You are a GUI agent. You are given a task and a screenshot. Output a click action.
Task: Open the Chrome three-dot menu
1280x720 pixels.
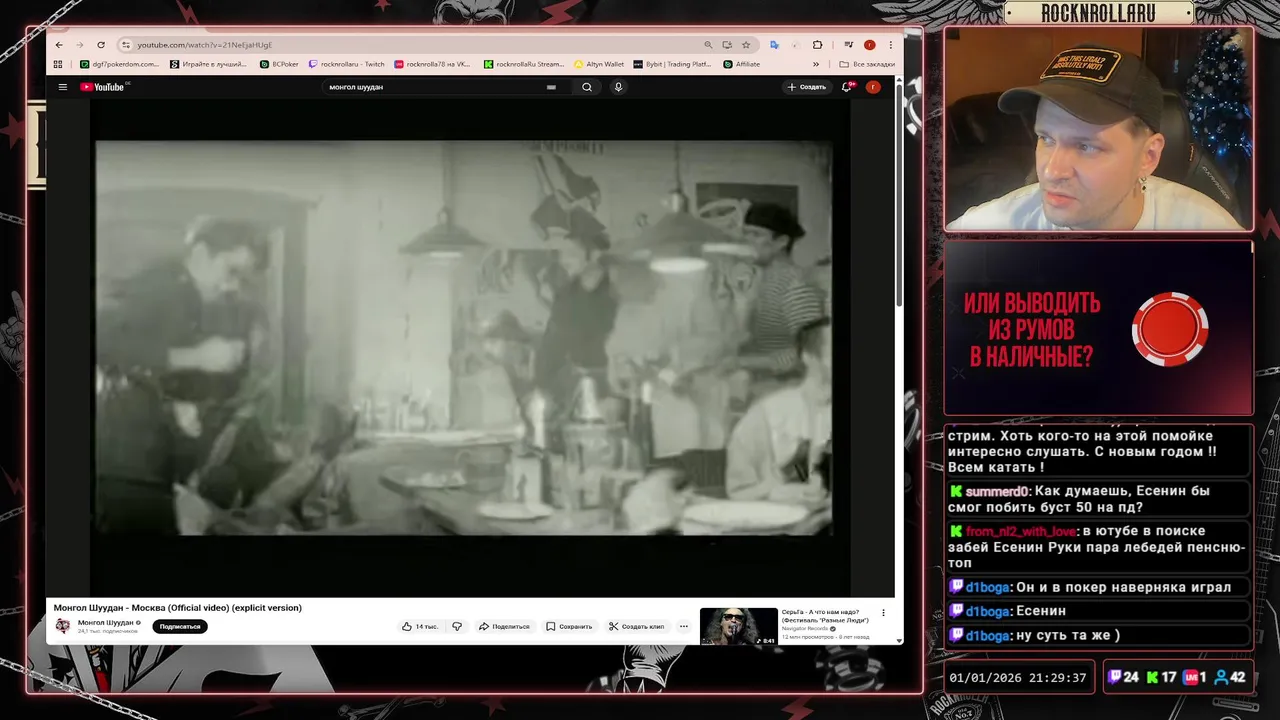[x=890, y=45]
